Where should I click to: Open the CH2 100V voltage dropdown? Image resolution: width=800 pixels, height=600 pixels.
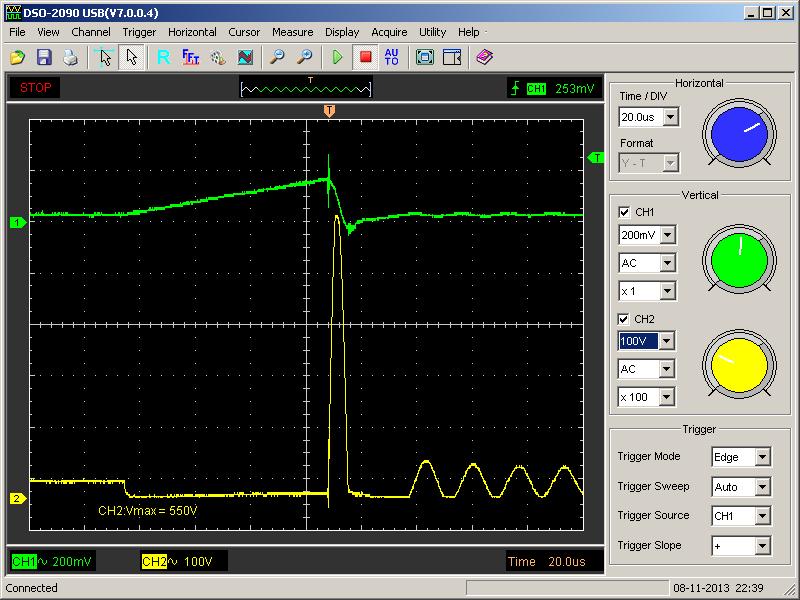tap(667, 341)
